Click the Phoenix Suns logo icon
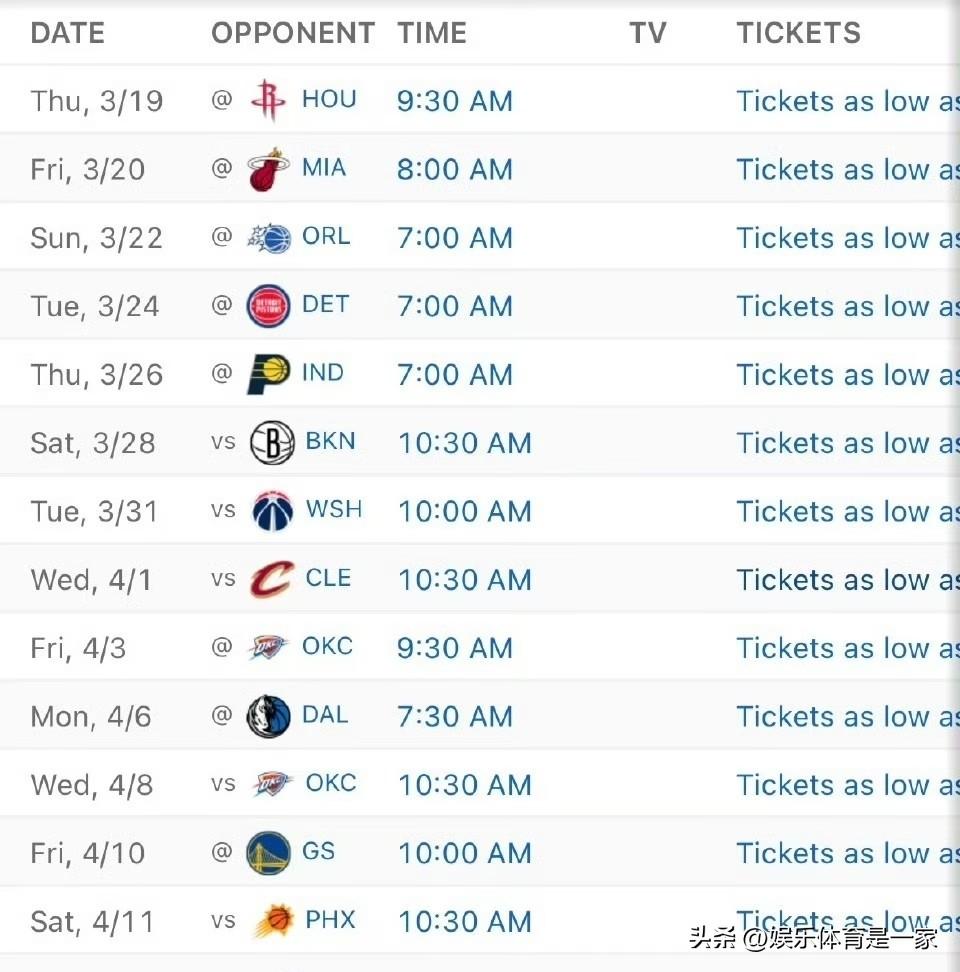Image resolution: width=960 pixels, height=972 pixels. (x=272, y=921)
